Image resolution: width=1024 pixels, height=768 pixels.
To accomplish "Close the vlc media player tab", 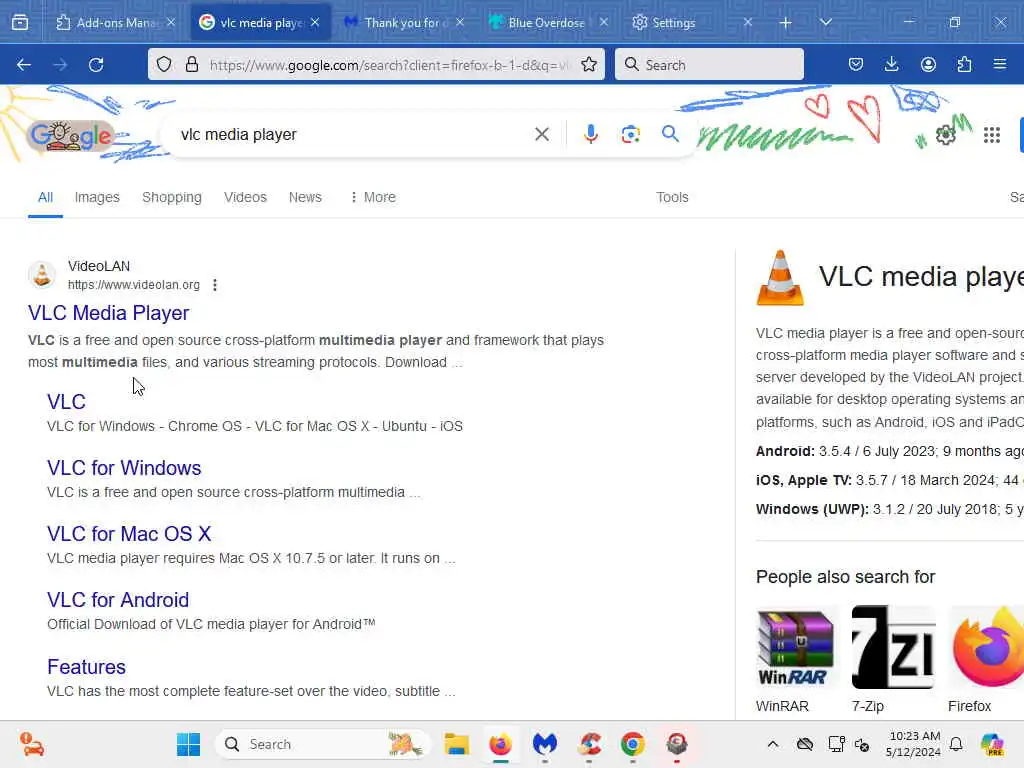I will tap(315, 23).
